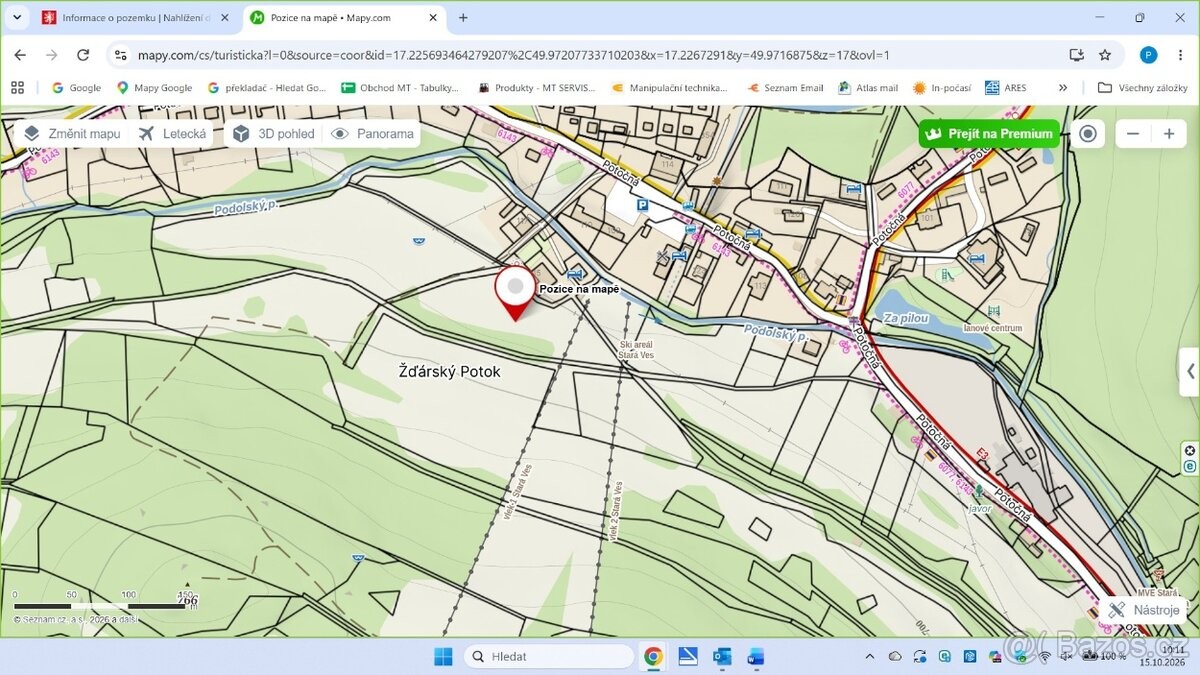Open the Atlas mail bookmark
The image size is (1200, 675).
[868, 88]
